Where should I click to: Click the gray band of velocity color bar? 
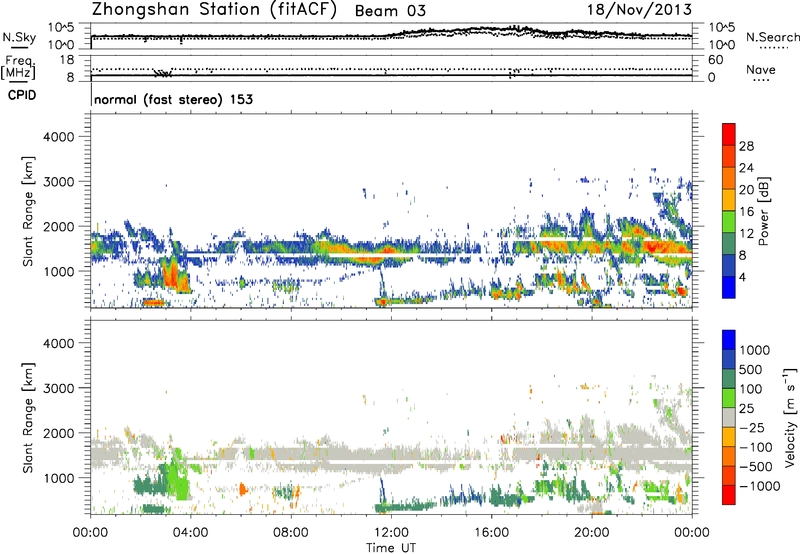tap(729, 417)
